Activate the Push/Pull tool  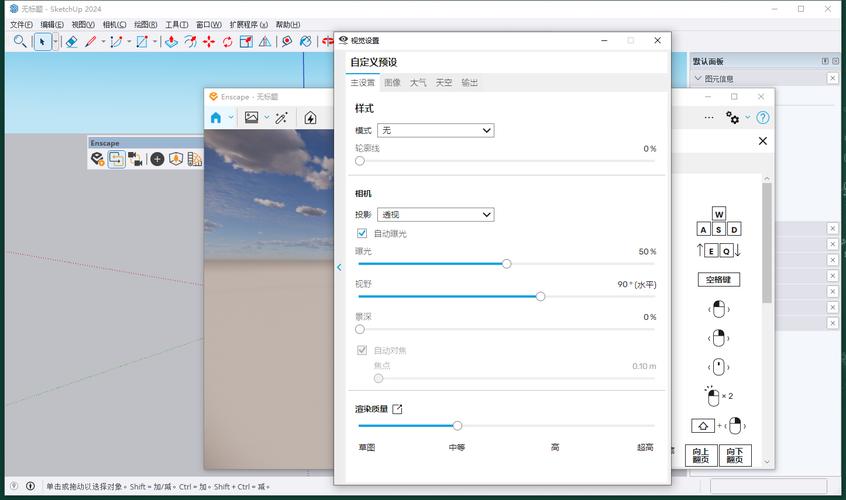(172, 42)
